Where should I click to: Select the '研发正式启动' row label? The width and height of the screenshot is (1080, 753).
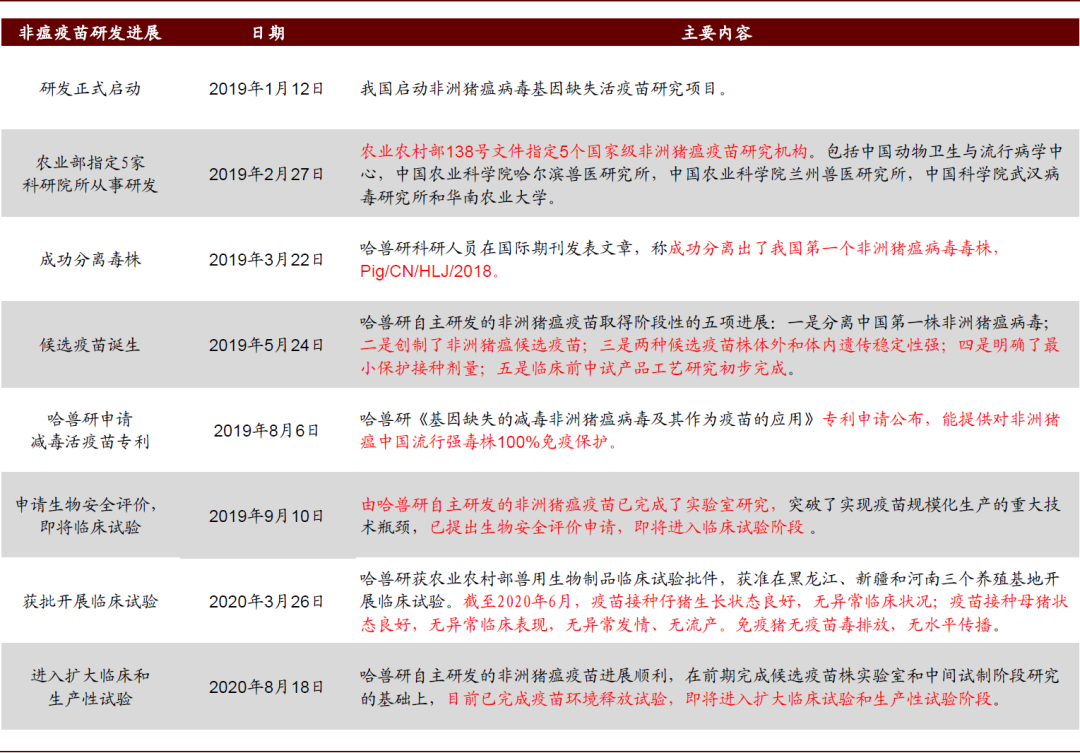click(90, 88)
